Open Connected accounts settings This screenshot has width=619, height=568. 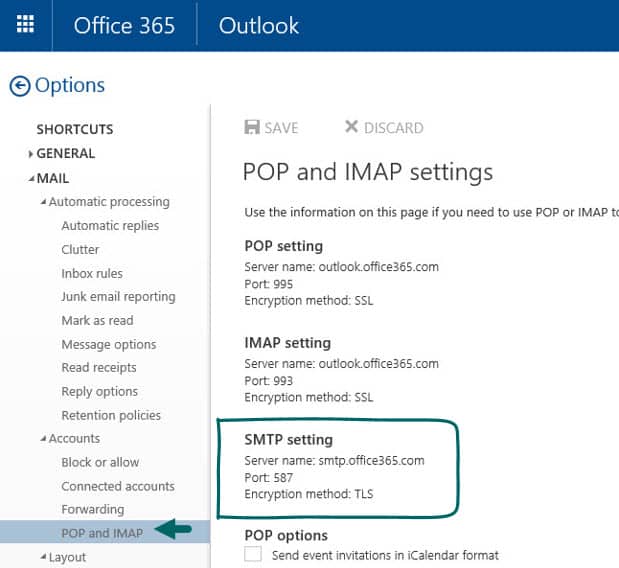[118, 486]
